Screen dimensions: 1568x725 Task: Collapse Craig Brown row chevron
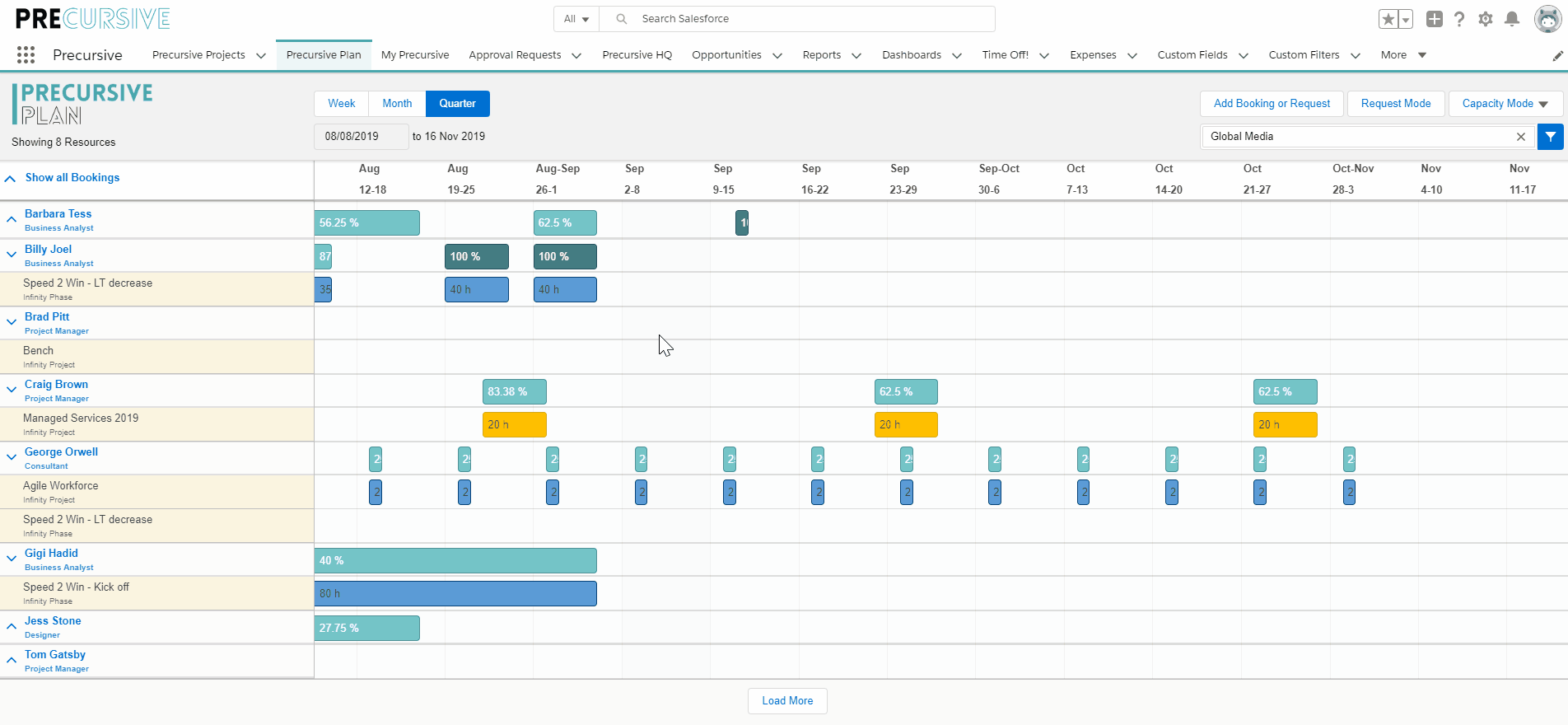coord(12,390)
